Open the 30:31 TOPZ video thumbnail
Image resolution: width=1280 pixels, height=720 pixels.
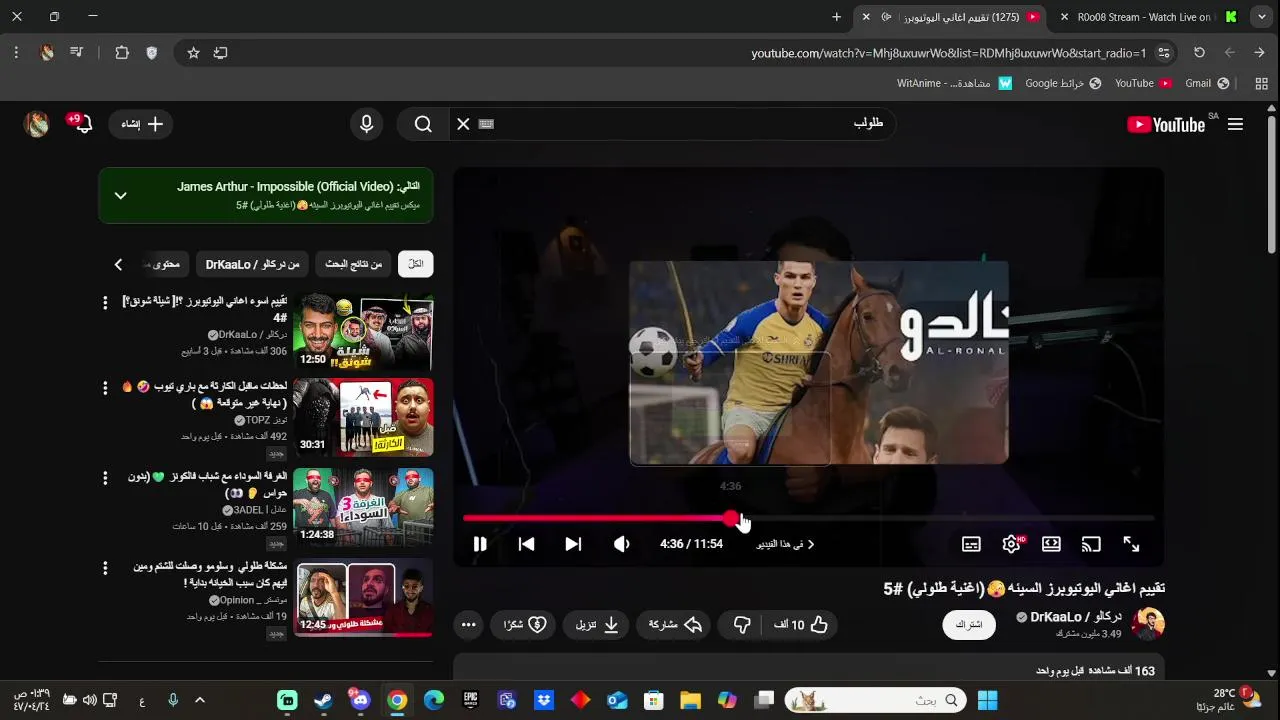tap(363, 417)
